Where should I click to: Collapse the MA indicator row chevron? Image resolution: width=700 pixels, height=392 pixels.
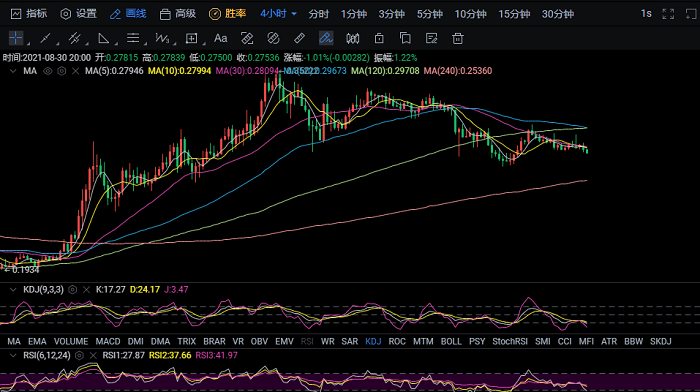pyautogui.click(x=13, y=71)
